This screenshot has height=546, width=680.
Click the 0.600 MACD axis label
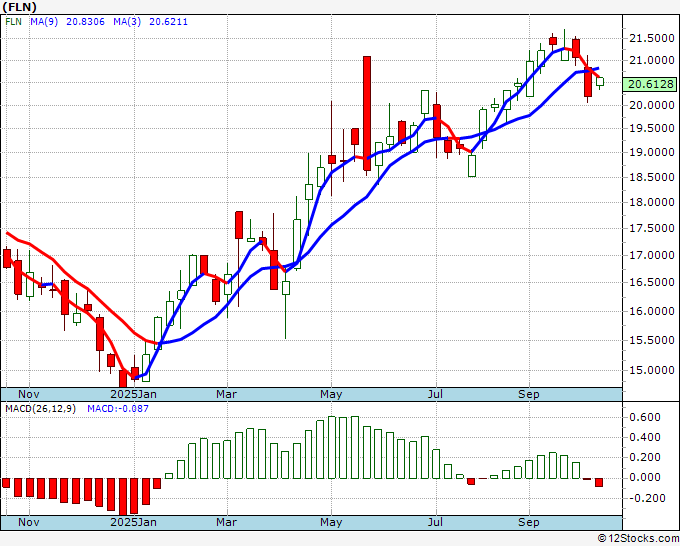click(644, 417)
